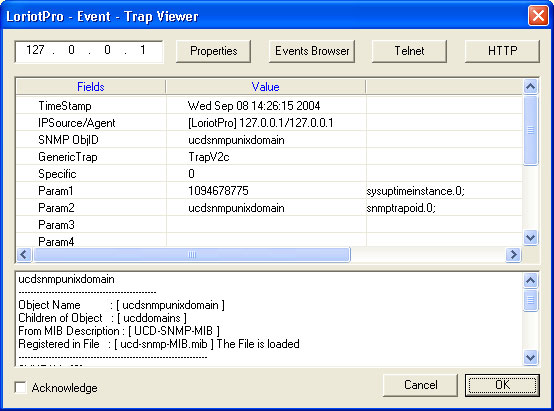Select the GenericTrap field row

(269, 157)
